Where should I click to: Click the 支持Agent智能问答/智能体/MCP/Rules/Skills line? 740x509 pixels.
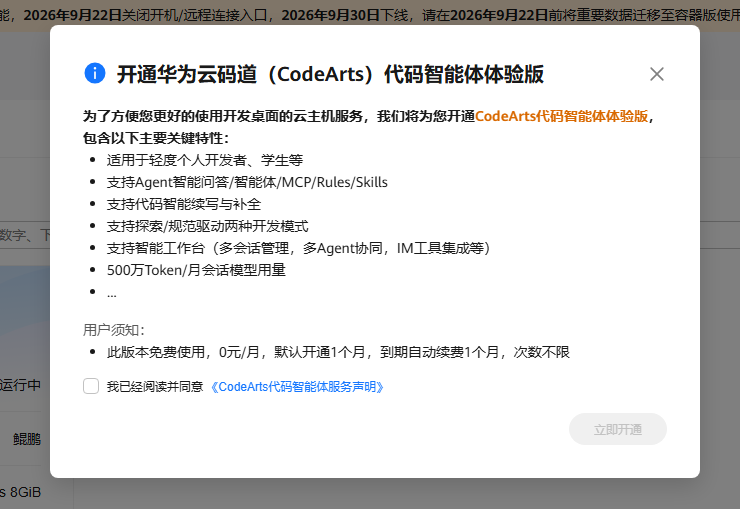(x=247, y=183)
